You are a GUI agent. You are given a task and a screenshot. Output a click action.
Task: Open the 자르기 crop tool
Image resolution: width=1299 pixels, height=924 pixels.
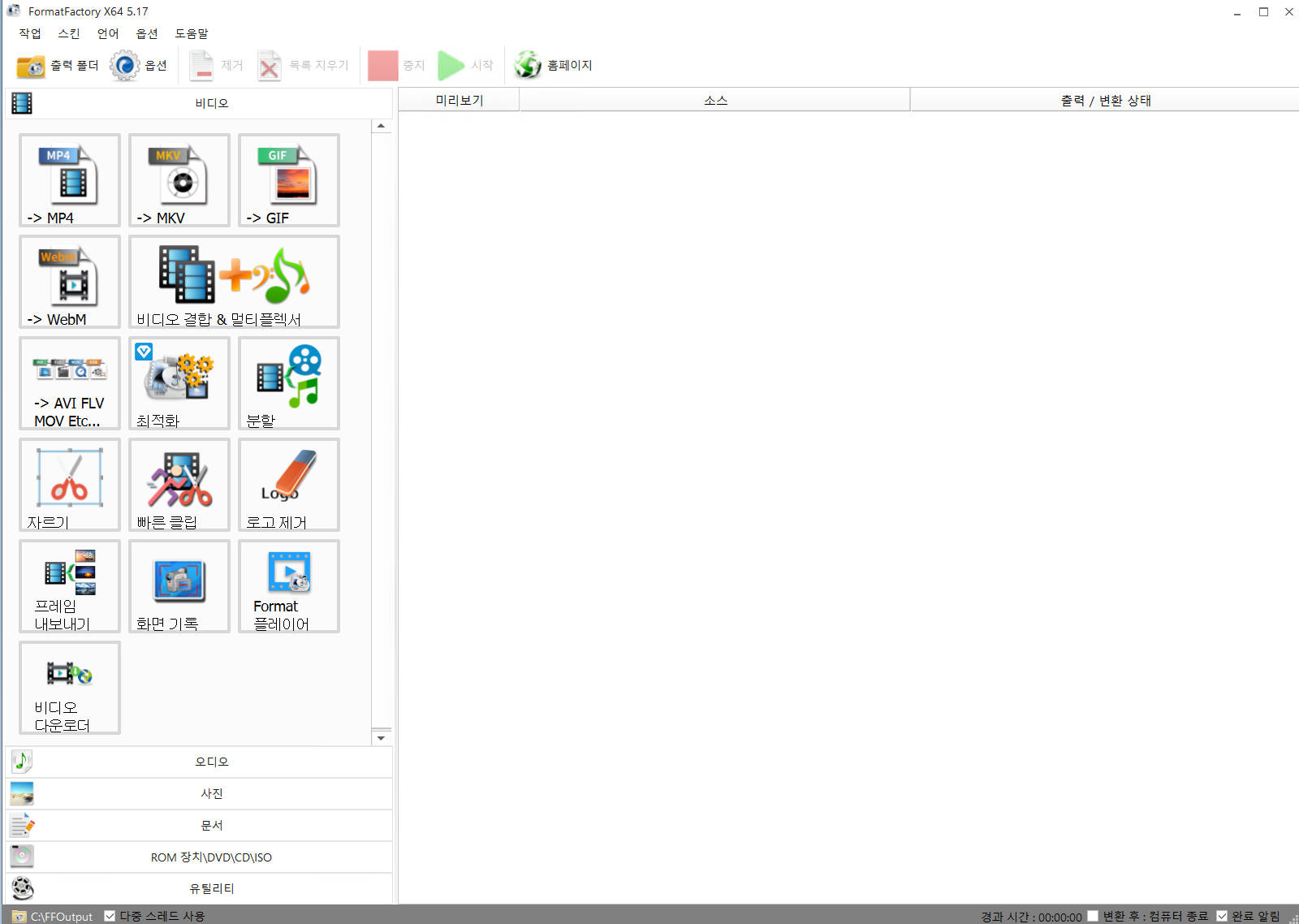point(70,485)
